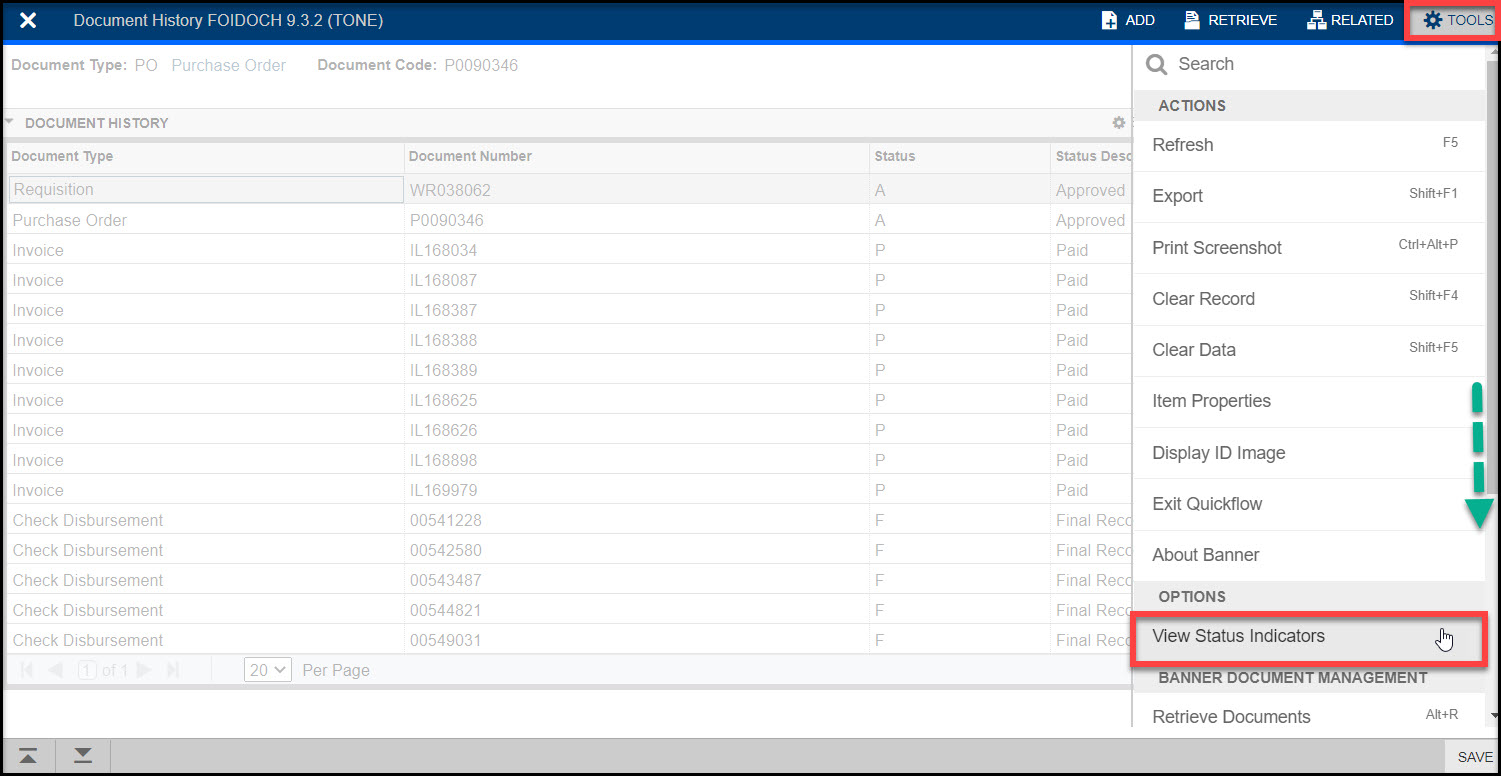Select invoice IL168389
The height and width of the screenshot is (776, 1501).
443,370
